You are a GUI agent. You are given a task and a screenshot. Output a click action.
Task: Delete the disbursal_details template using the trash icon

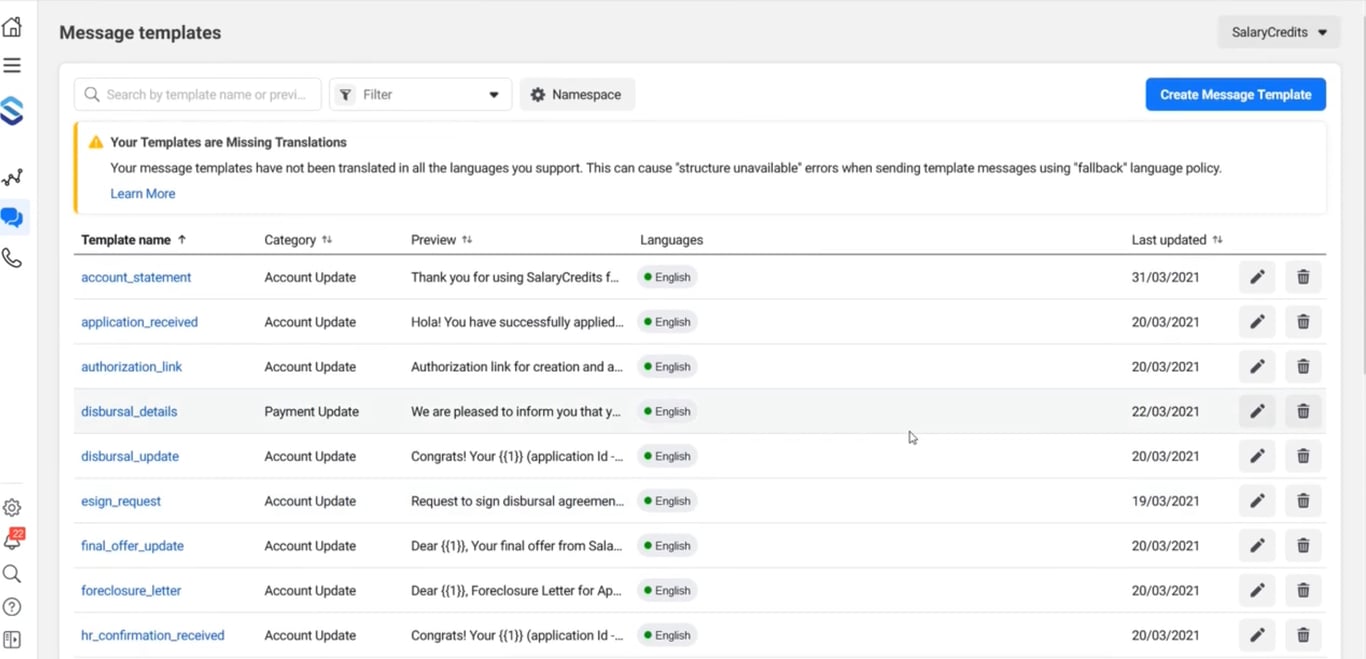(x=1303, y=411)
